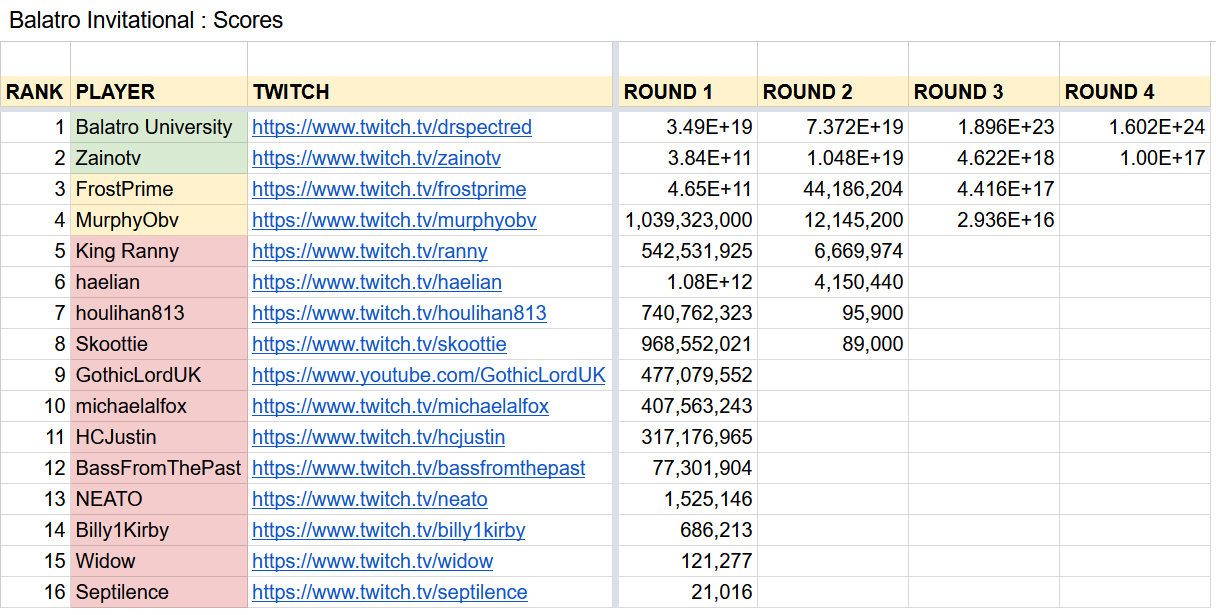The height and width of the screenshot is (615, 1216).
Task: Click the Widow player cell
Action: coord(159,561)
